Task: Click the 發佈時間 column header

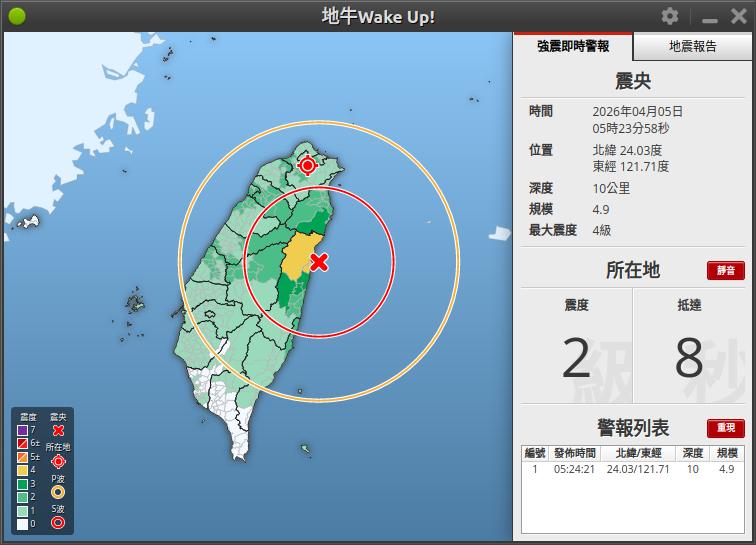Action: 575,453
